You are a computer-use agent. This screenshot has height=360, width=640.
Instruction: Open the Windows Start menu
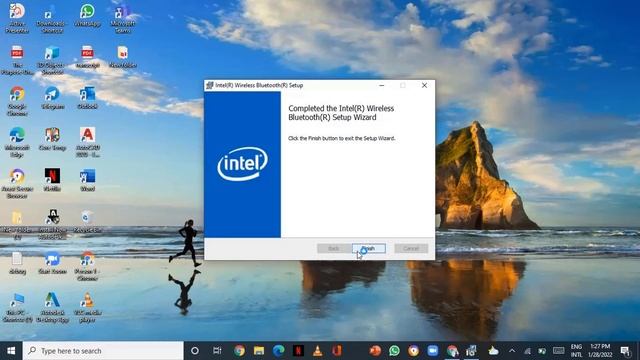tap(11, 351)
